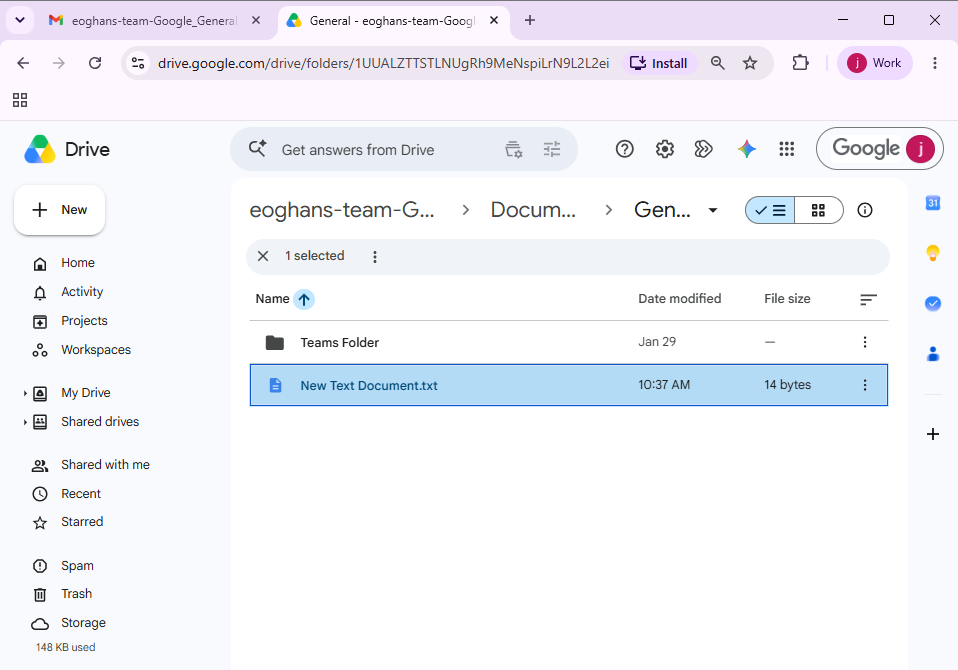Image resolution: width=958 pixels, height=670 pixels.
Task: Go to Home in sidebar
Action: tap(78, 263)
